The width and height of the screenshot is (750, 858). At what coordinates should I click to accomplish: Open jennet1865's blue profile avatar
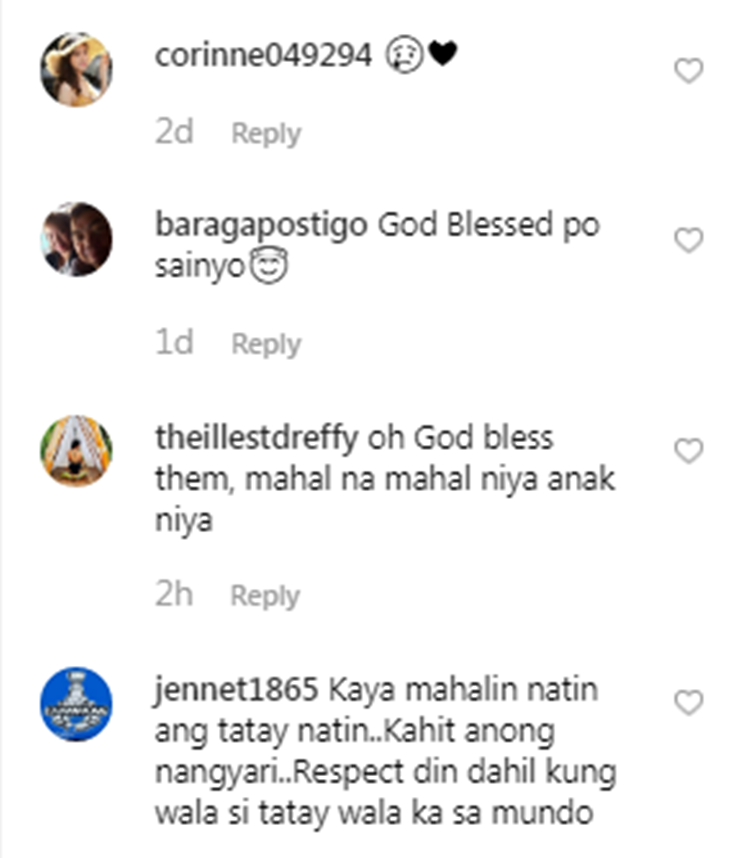click(77, 704)
